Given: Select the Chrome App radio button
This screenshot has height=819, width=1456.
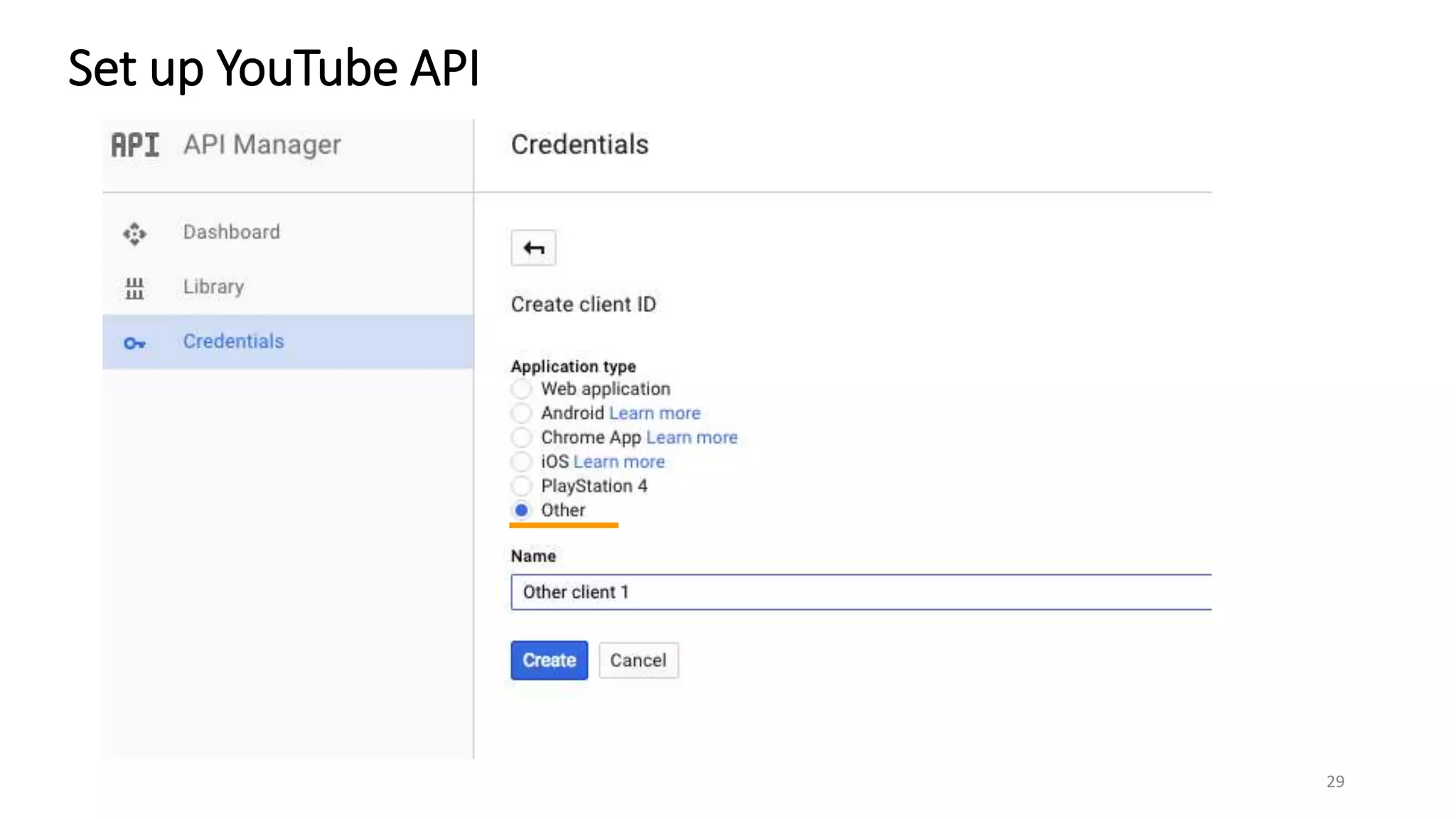Looking at the screenshot, I should (x=521, y=437).
